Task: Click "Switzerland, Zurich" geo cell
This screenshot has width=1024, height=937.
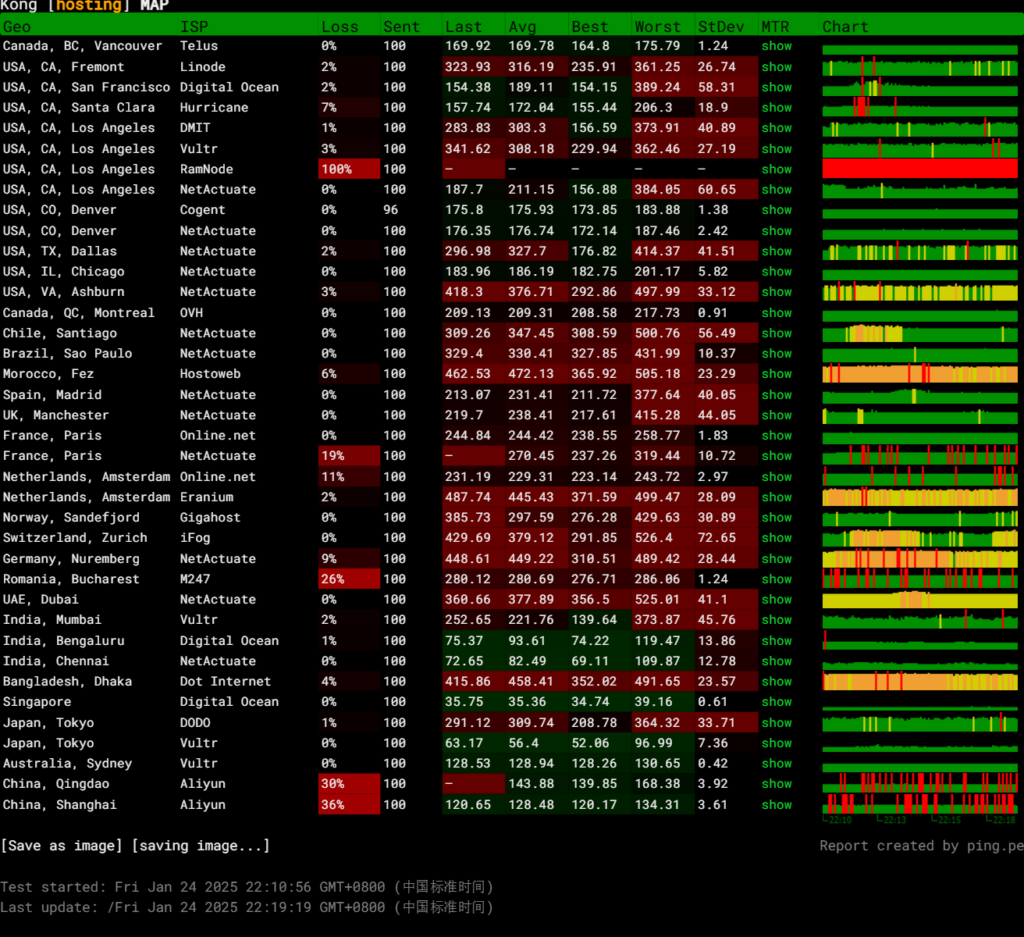Action: pos(75,537)
